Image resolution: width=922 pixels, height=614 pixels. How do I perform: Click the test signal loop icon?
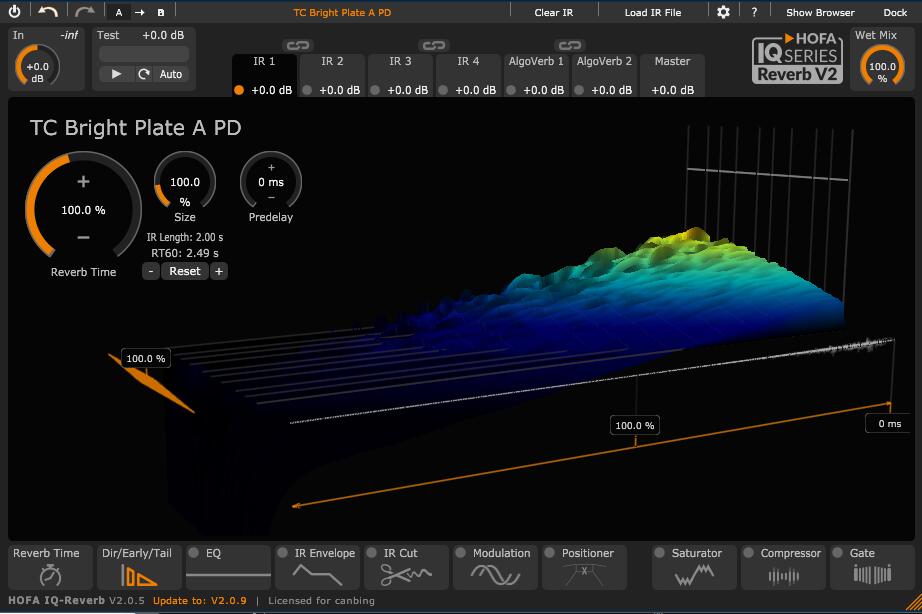(143, 74)
